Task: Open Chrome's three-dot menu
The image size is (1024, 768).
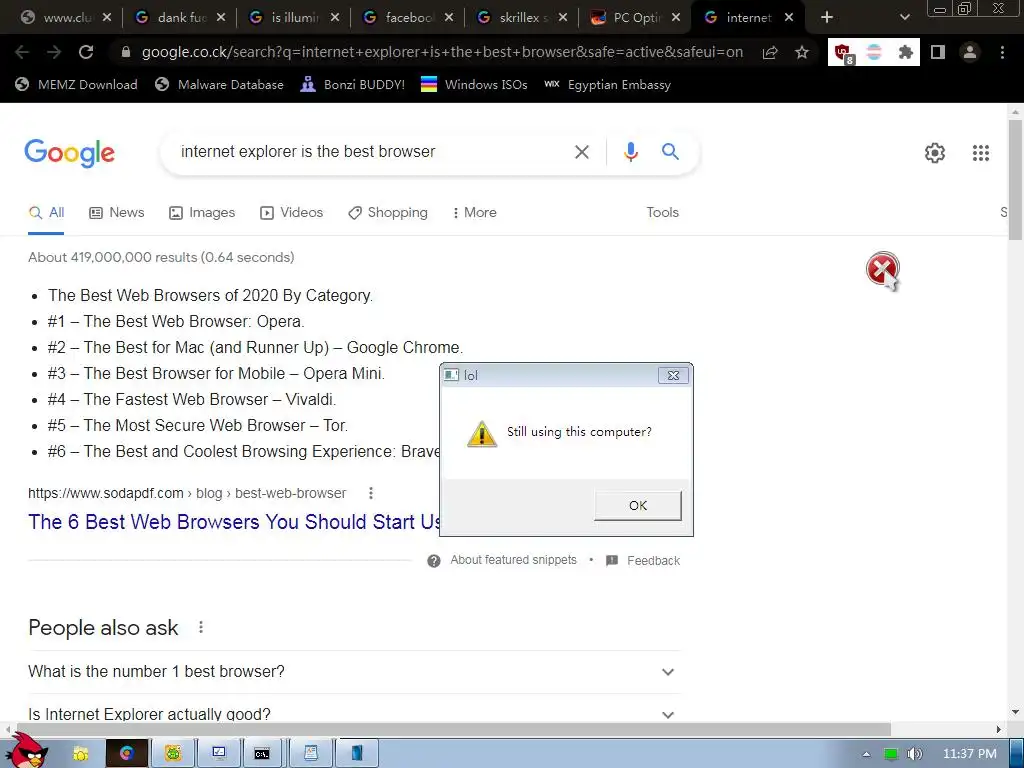Action: click(1002, 52)
